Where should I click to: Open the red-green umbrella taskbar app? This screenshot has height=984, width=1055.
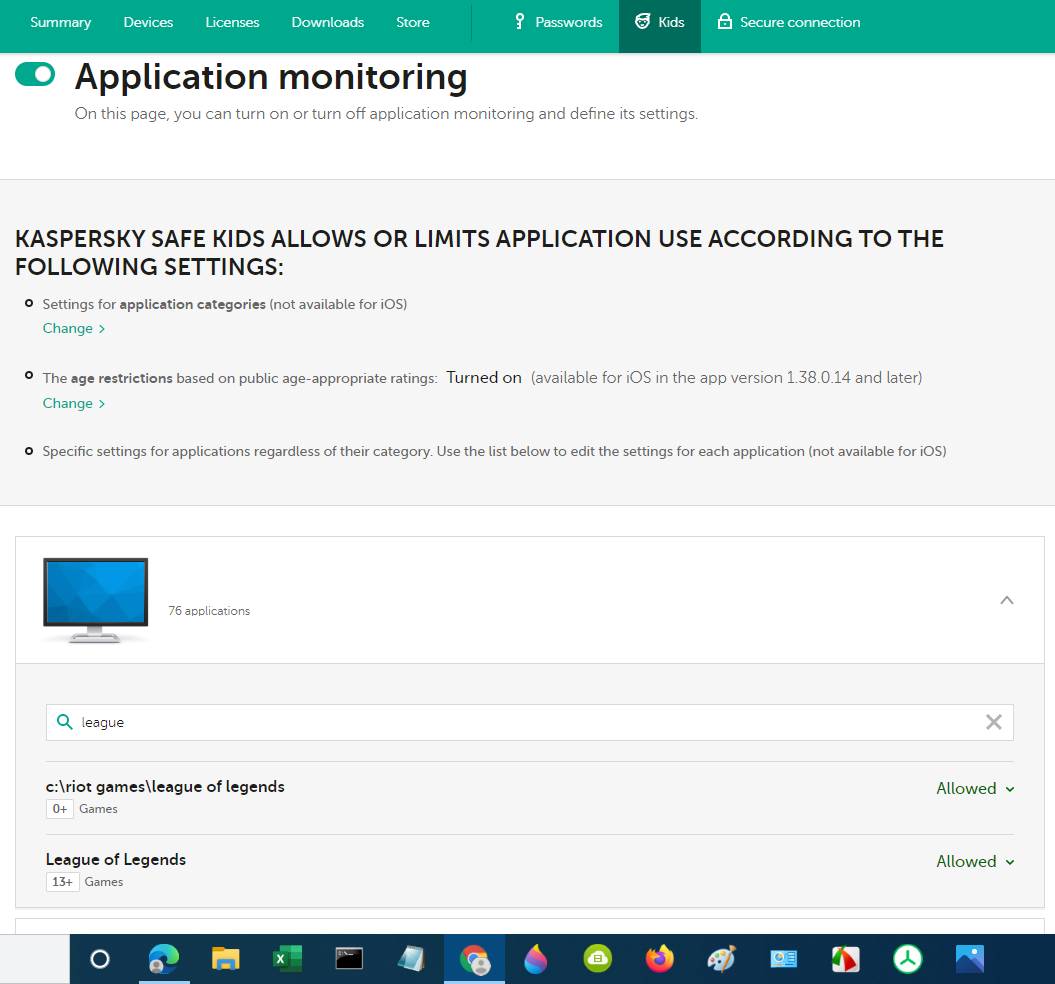(x=846, y=959)
